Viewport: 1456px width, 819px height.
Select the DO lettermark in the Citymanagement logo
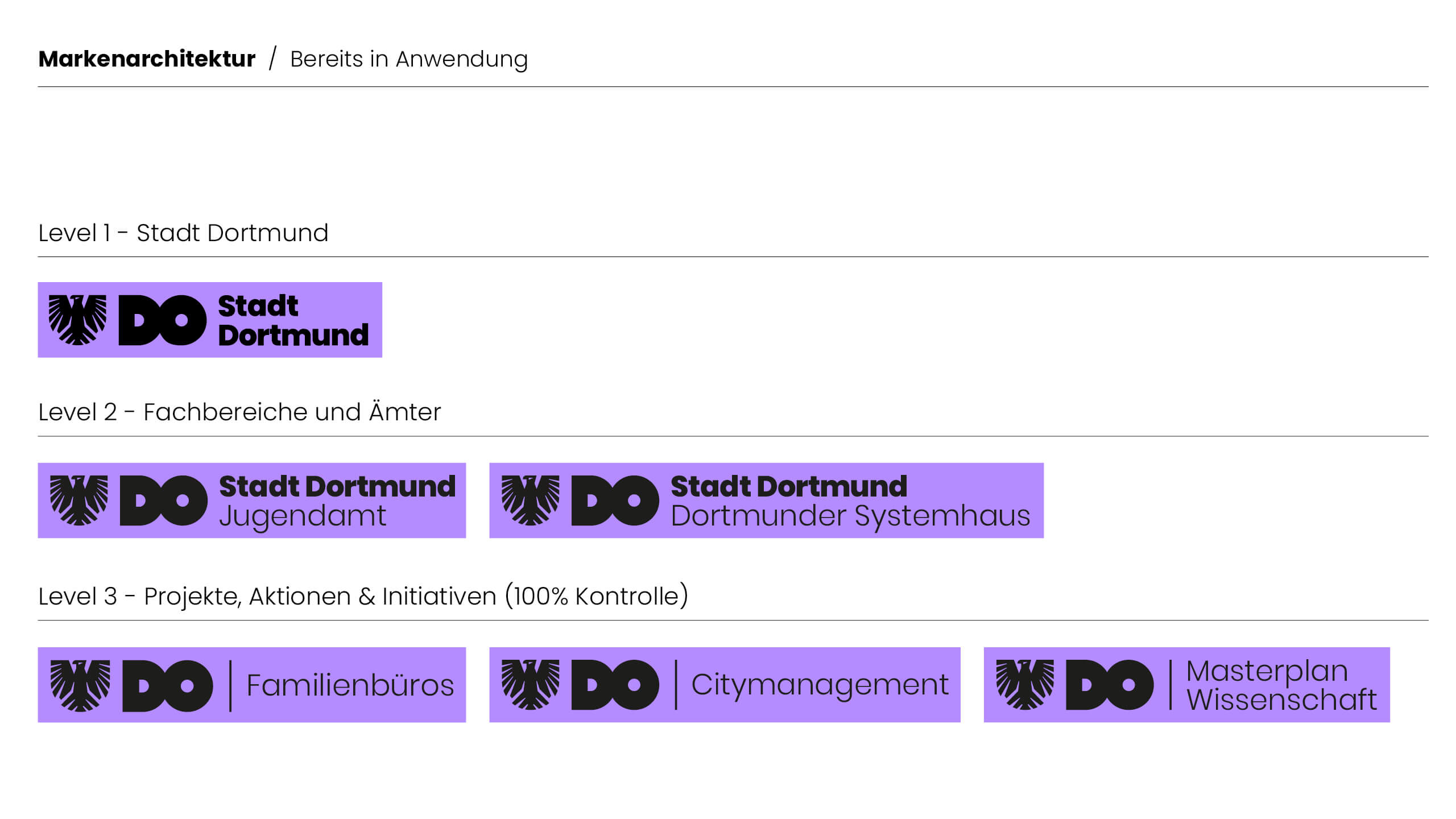click(615, 684)
